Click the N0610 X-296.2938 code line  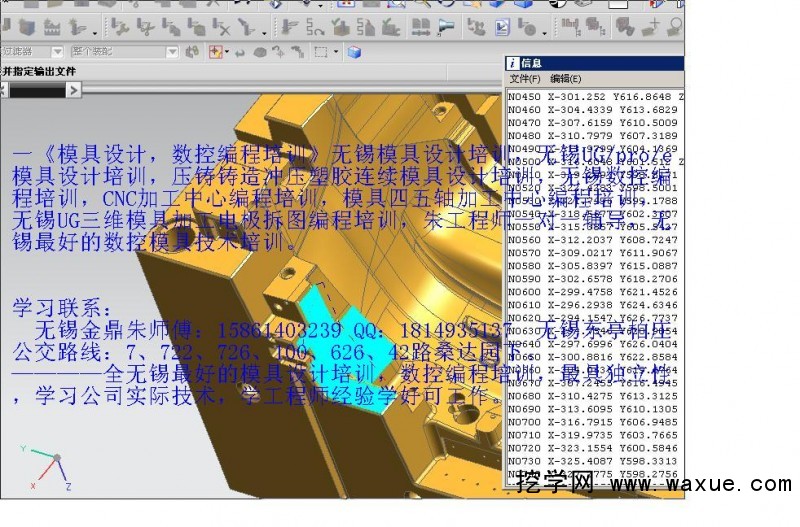coord(592,305)
